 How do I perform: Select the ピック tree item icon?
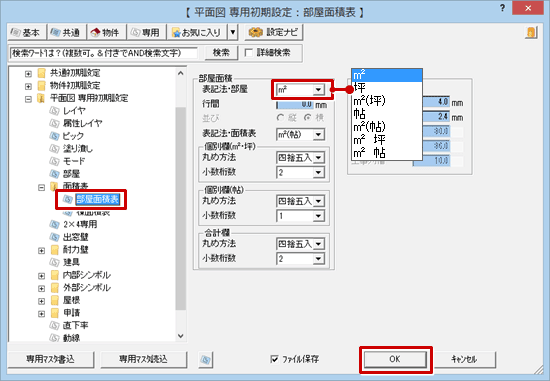point(54,136)
